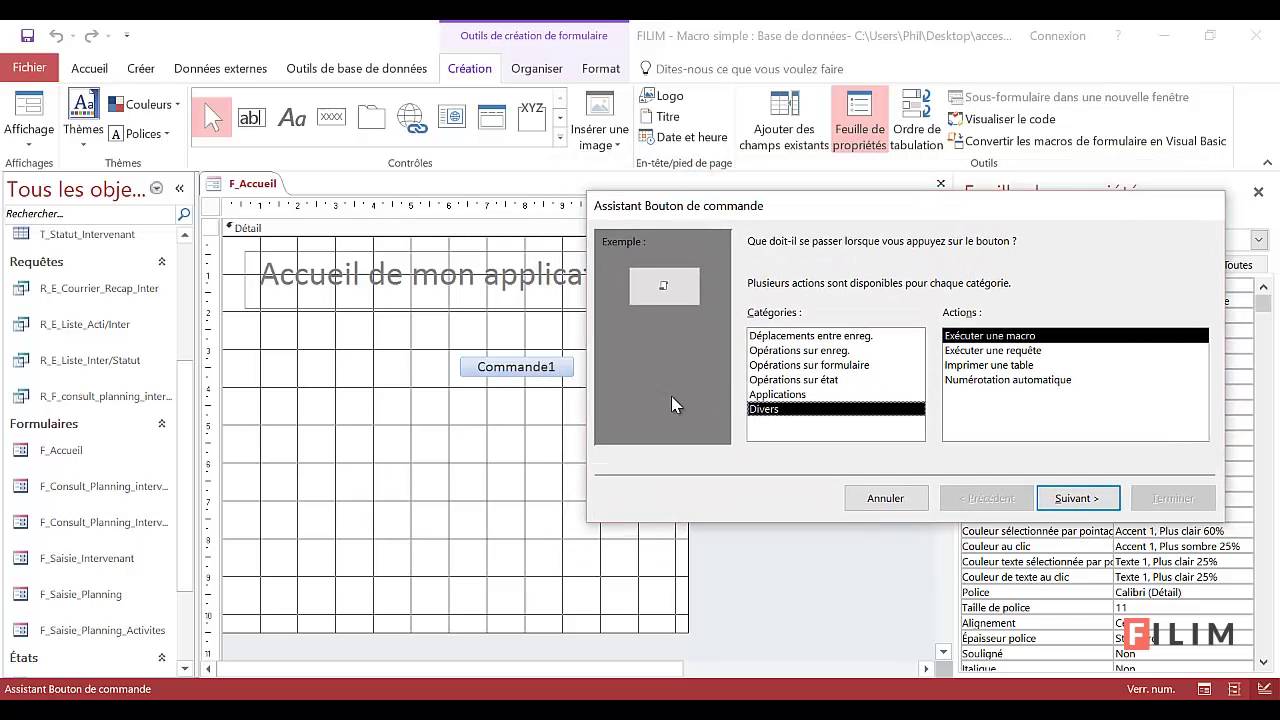Screen dimensions: 1280x720
Task: Select Applications category
Action: coord(836,394)
